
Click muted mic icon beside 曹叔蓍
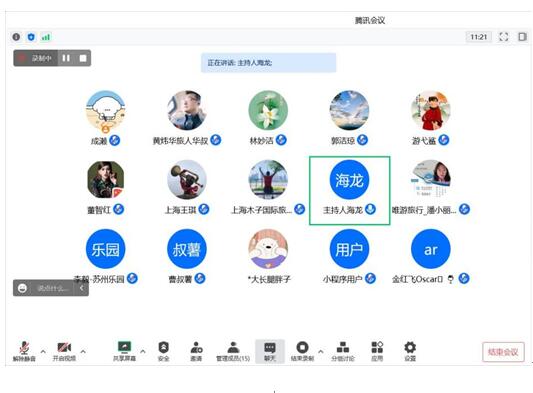tap(200, 279)
